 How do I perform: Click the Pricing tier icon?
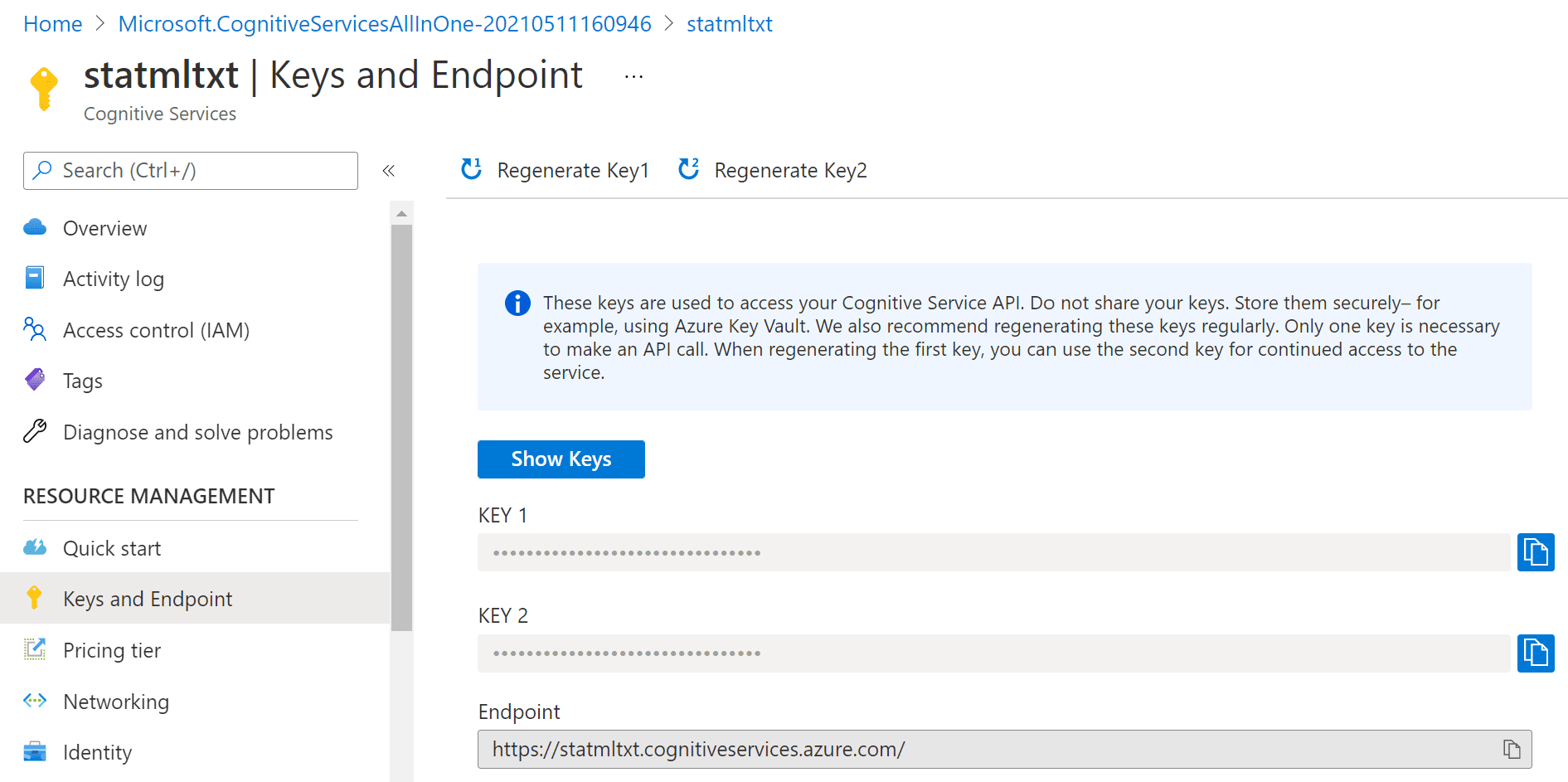(35, 649)
